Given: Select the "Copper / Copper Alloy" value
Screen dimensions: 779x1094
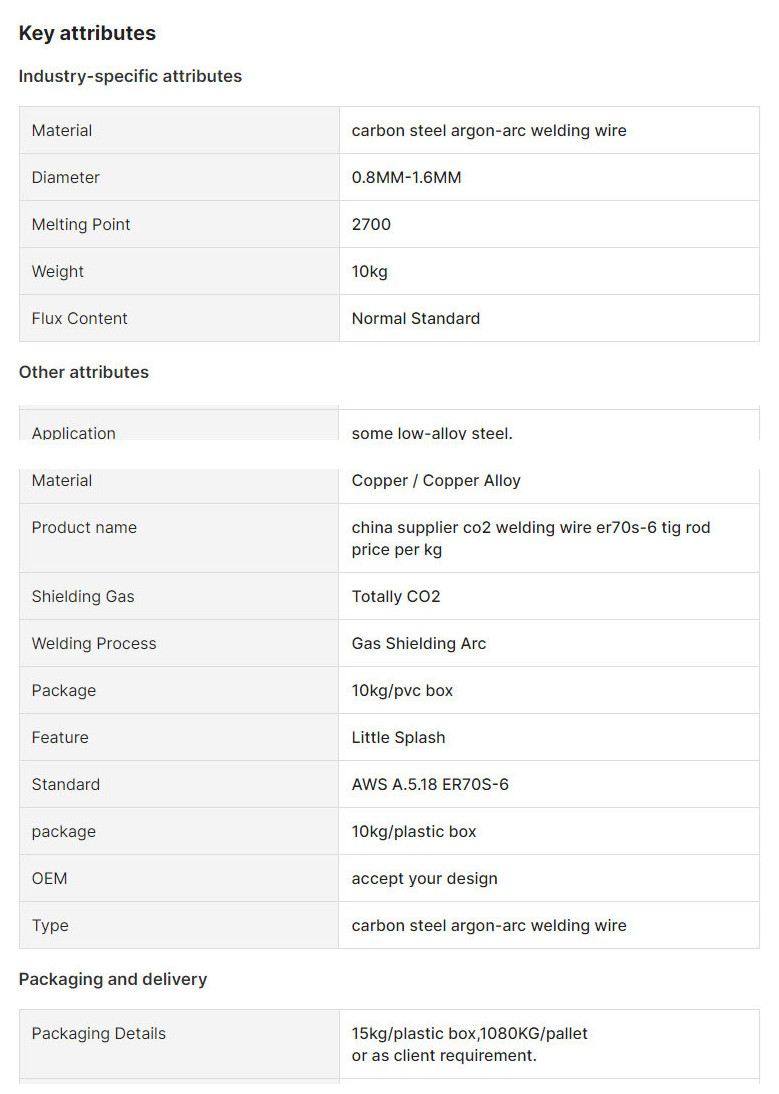Looking at the screenshot, I should (436, 480).
